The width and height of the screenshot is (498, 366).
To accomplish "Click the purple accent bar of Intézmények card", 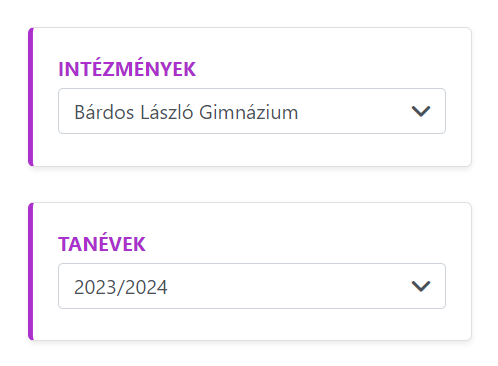I will pyautogui.click(x=31, y=97).
